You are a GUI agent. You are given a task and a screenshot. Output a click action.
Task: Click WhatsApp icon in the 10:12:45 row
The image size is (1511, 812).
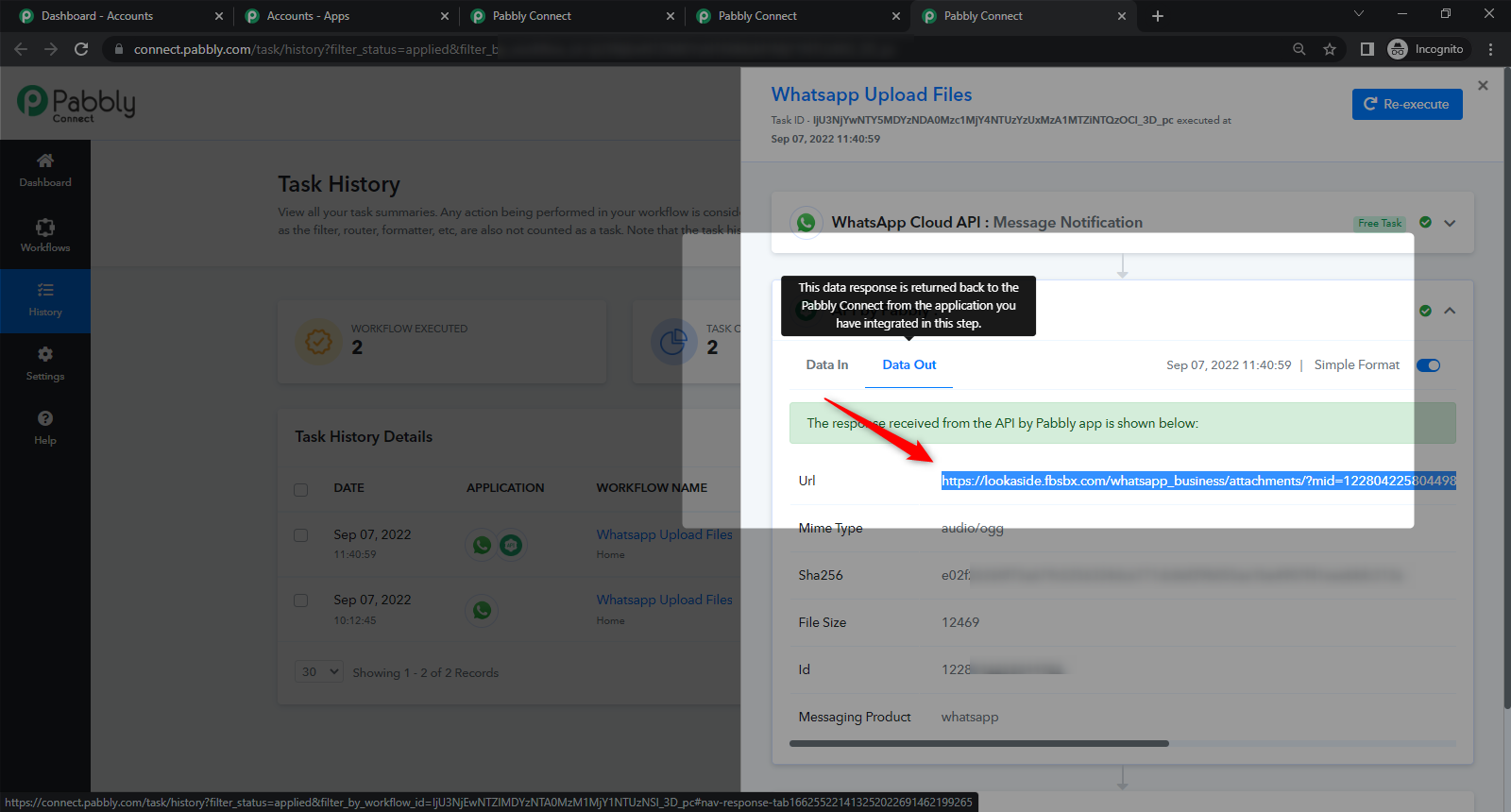[483, 610]
